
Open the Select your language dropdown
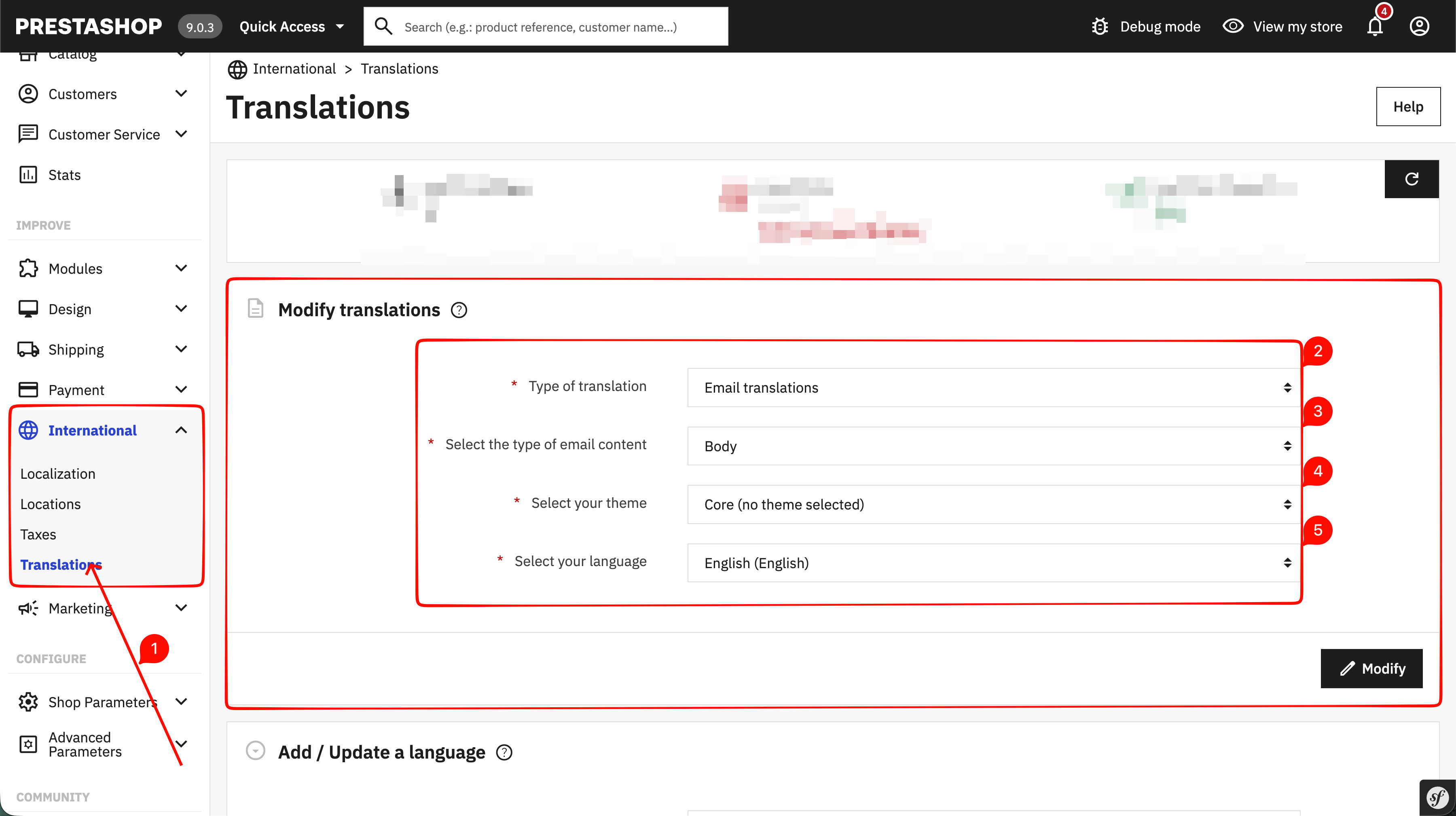click(x=994, y=563)
